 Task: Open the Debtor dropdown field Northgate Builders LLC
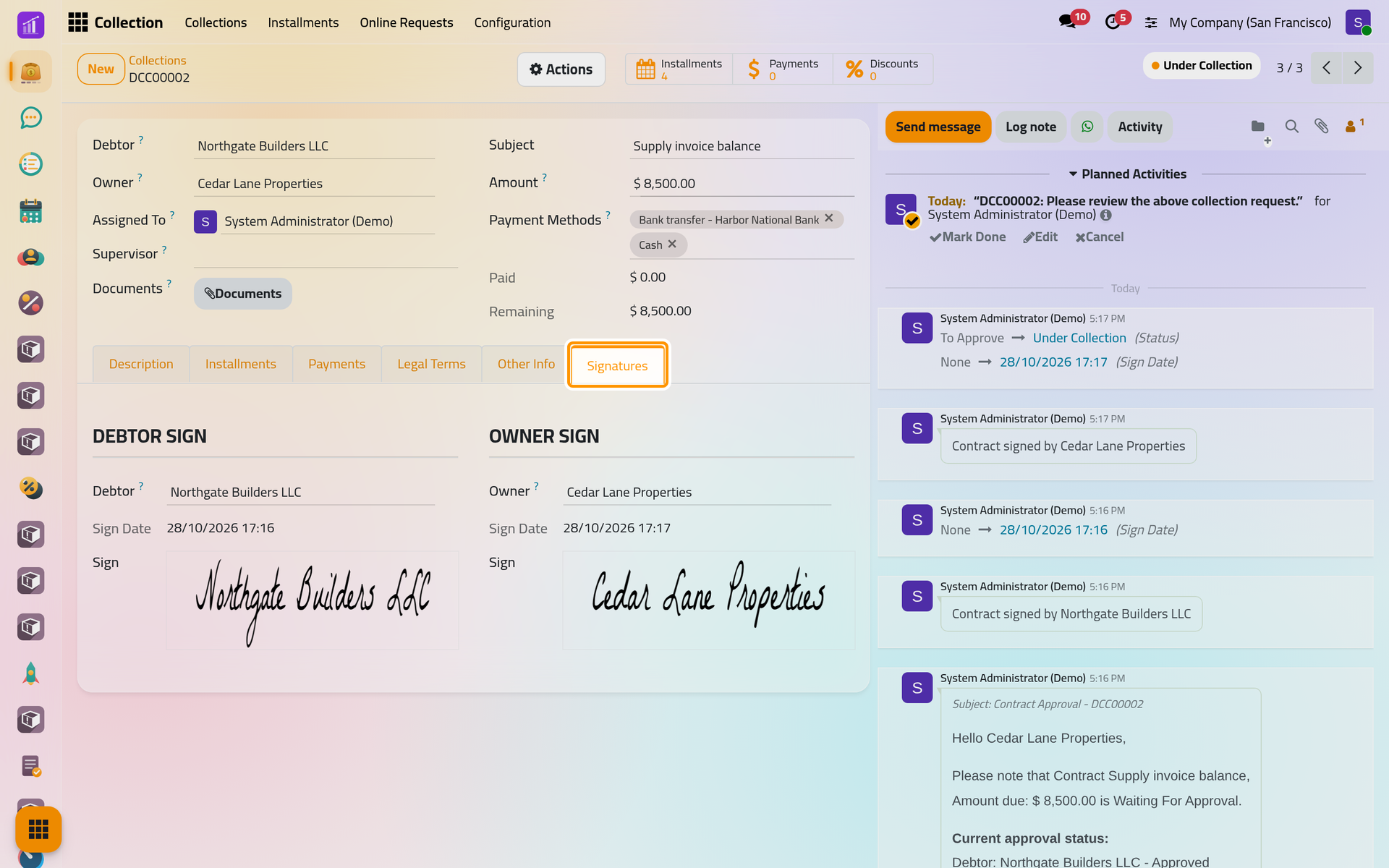315,146
